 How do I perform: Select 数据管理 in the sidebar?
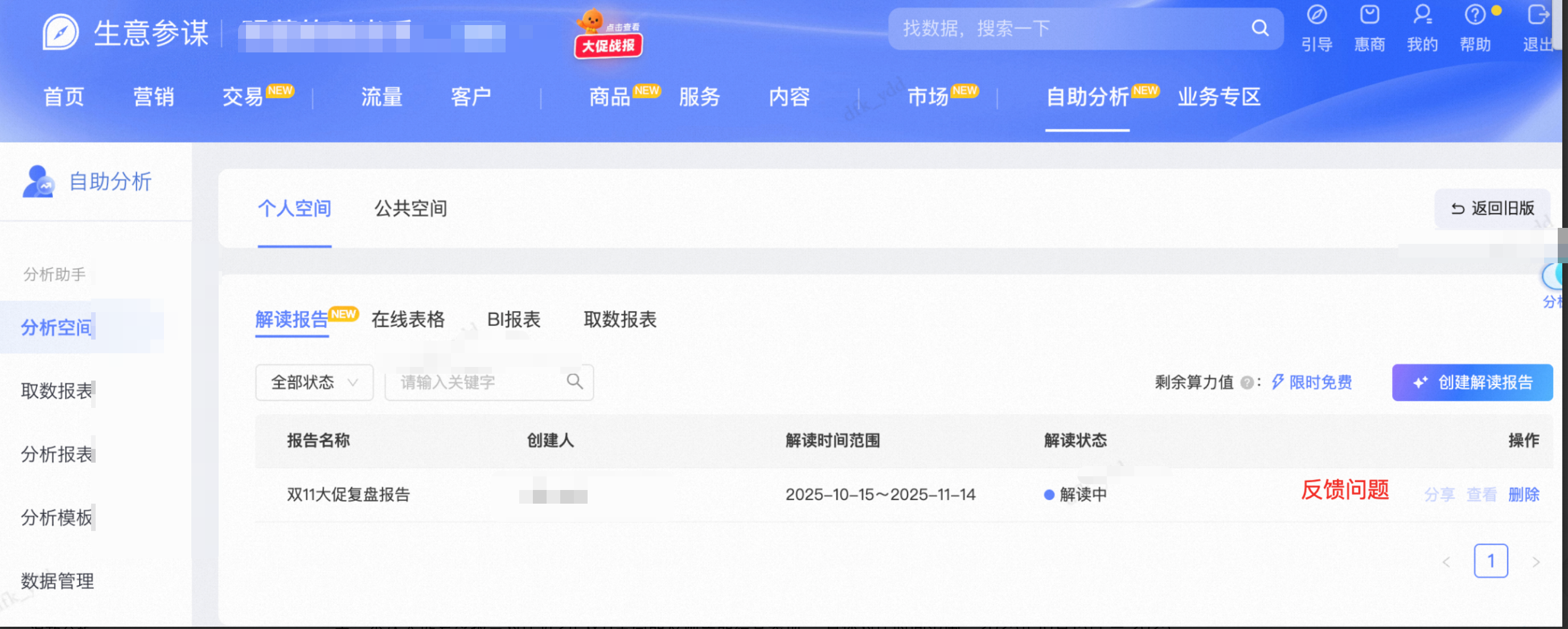click(x=57, y=581)
